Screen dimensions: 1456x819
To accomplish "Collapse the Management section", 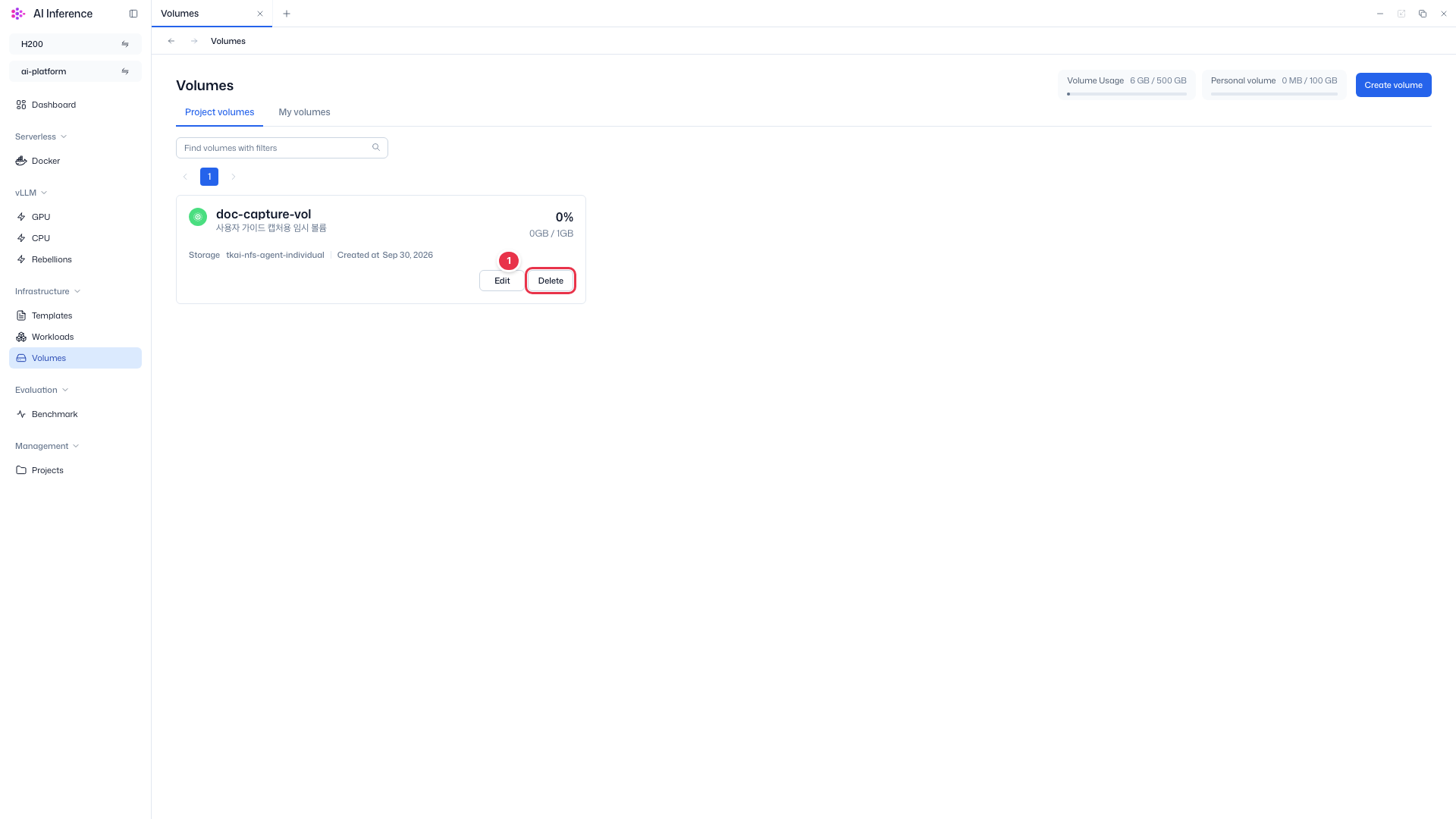I will [47, 446].
